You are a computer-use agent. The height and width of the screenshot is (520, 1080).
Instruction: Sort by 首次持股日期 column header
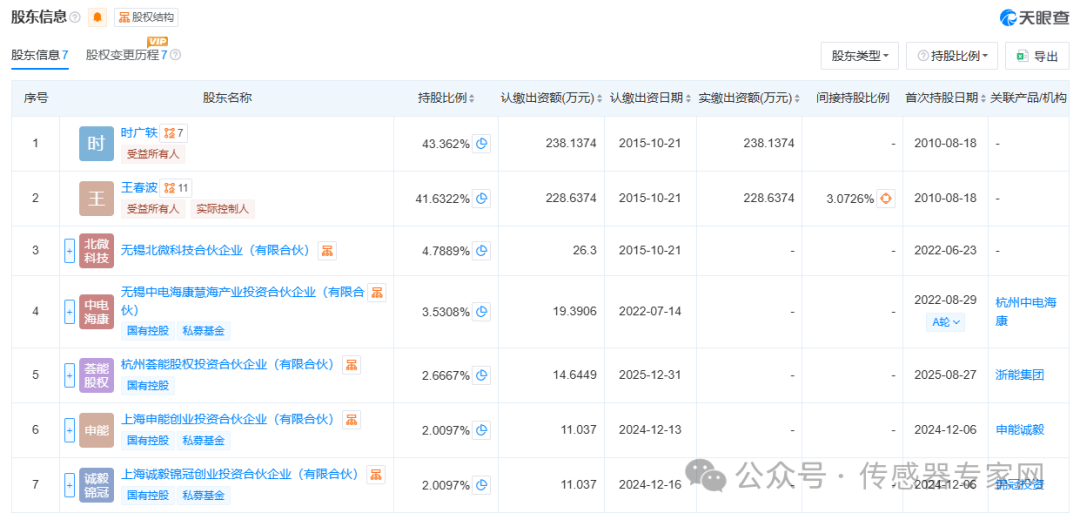tap(945, 98)
